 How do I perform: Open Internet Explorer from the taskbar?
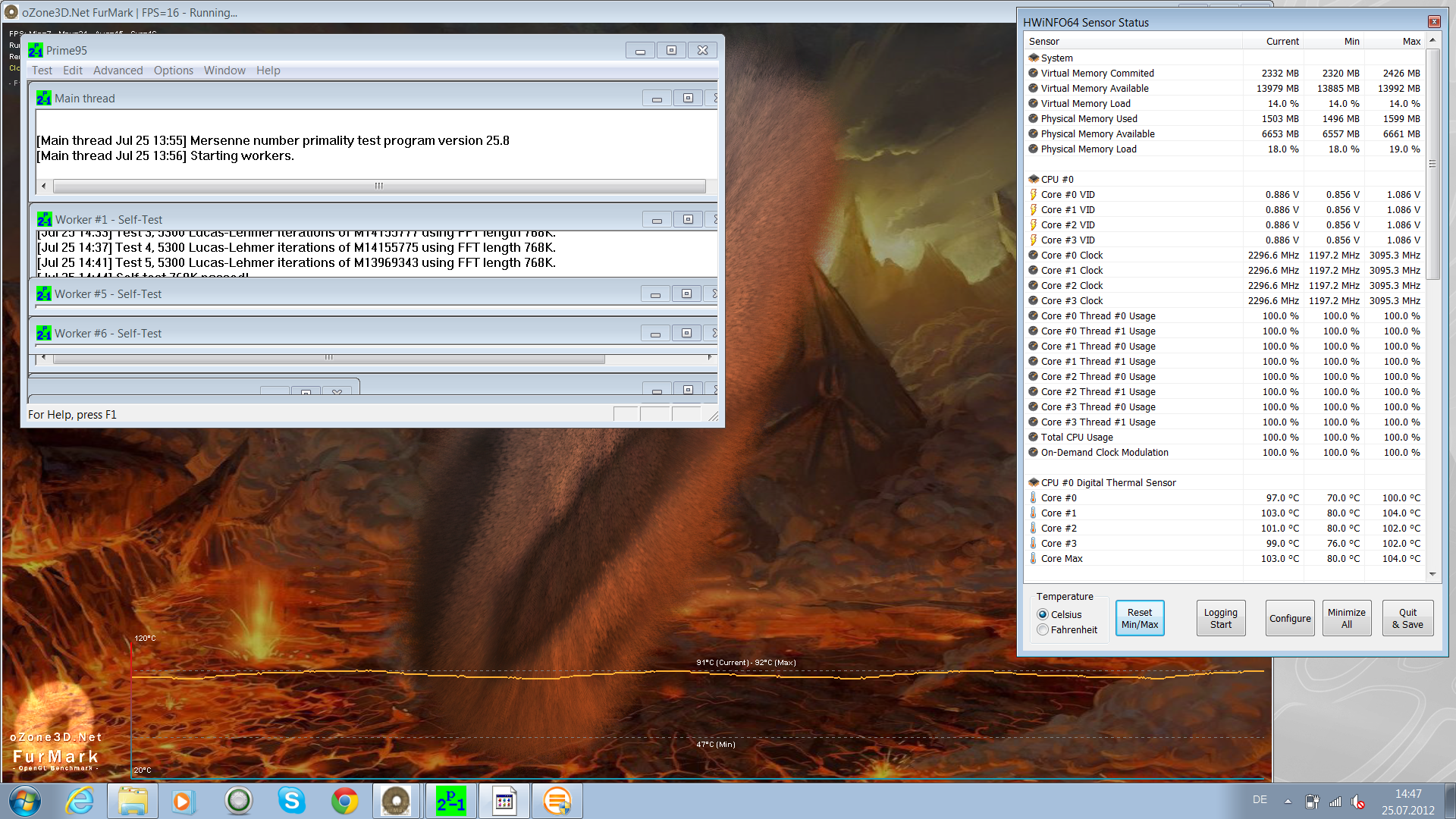coord(80,801)
